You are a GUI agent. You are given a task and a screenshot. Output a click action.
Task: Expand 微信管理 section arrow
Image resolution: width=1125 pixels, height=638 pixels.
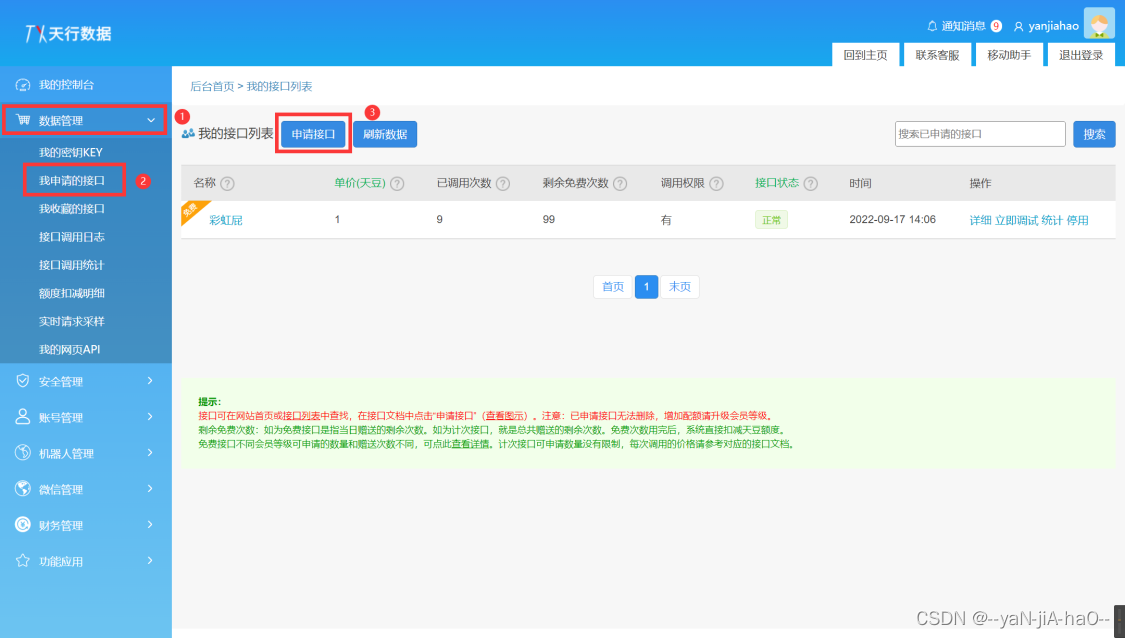coord(150,489)
